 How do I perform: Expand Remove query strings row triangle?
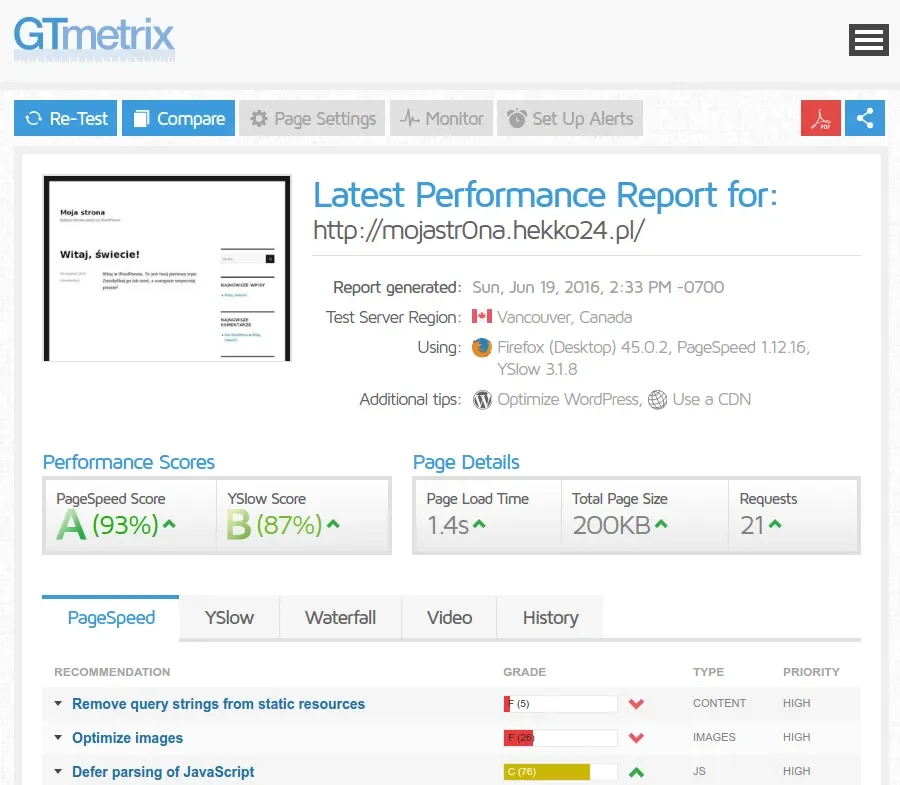pyautogui.click(x=58, y=704)
